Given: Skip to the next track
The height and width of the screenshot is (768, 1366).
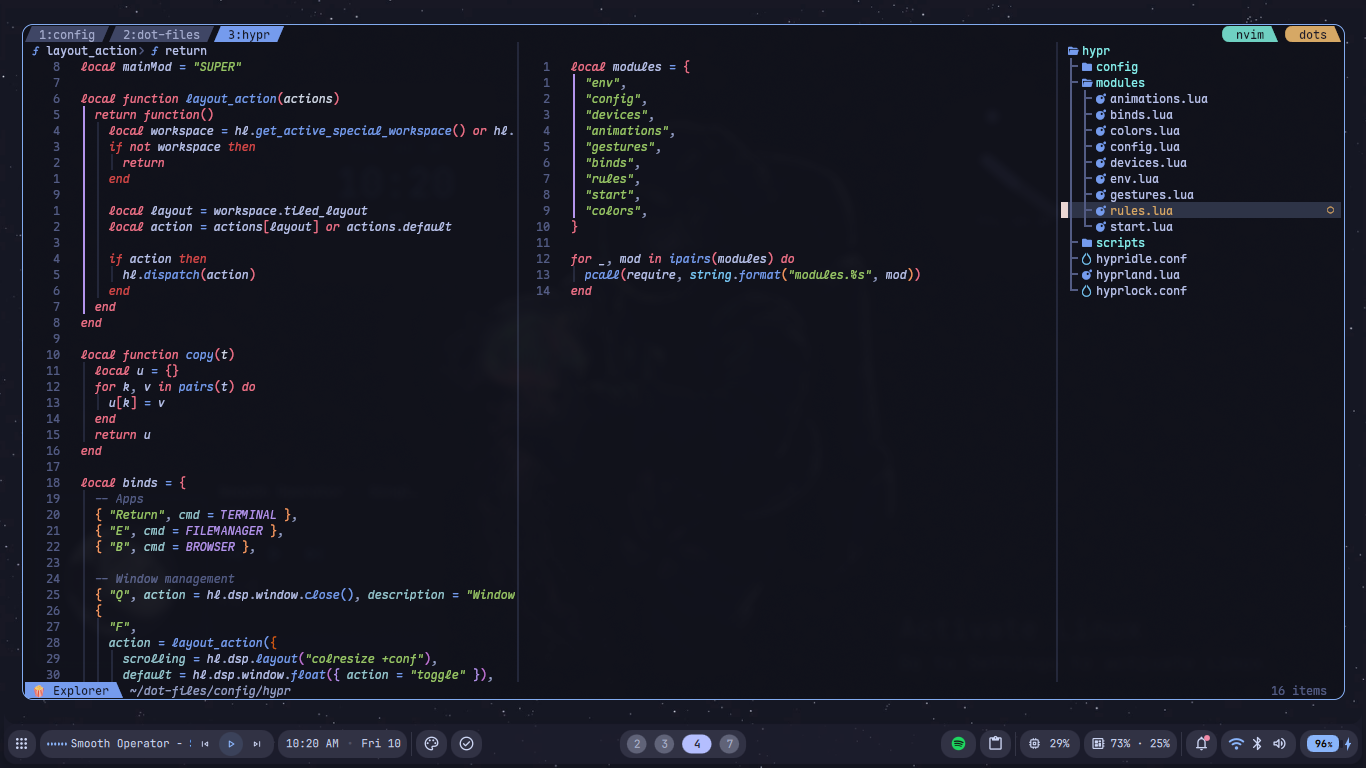Looking at the screenshot, I should point(257,744).
